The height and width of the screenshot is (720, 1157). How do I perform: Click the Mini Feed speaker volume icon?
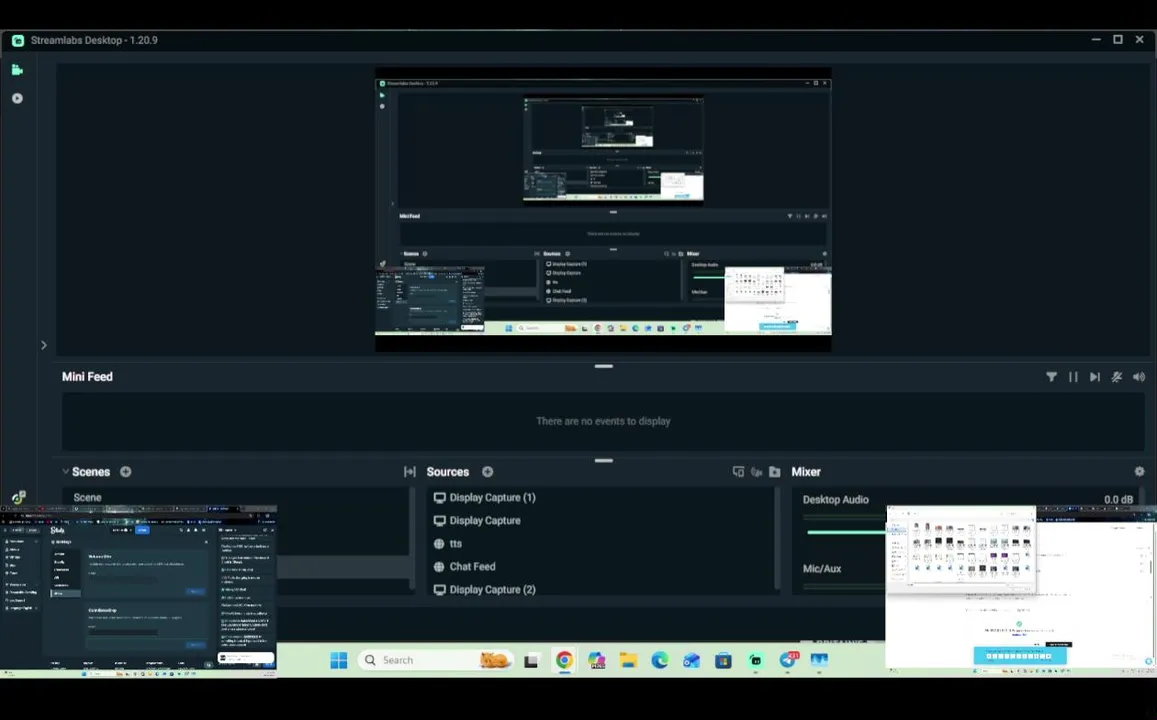tap(1139, 377)
